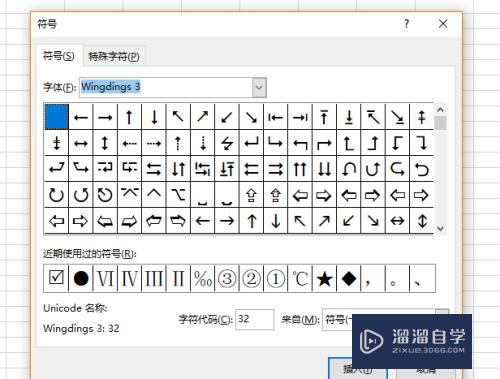
Task: Pick the recent small circle period 。
Action: [x=397, y=278]
